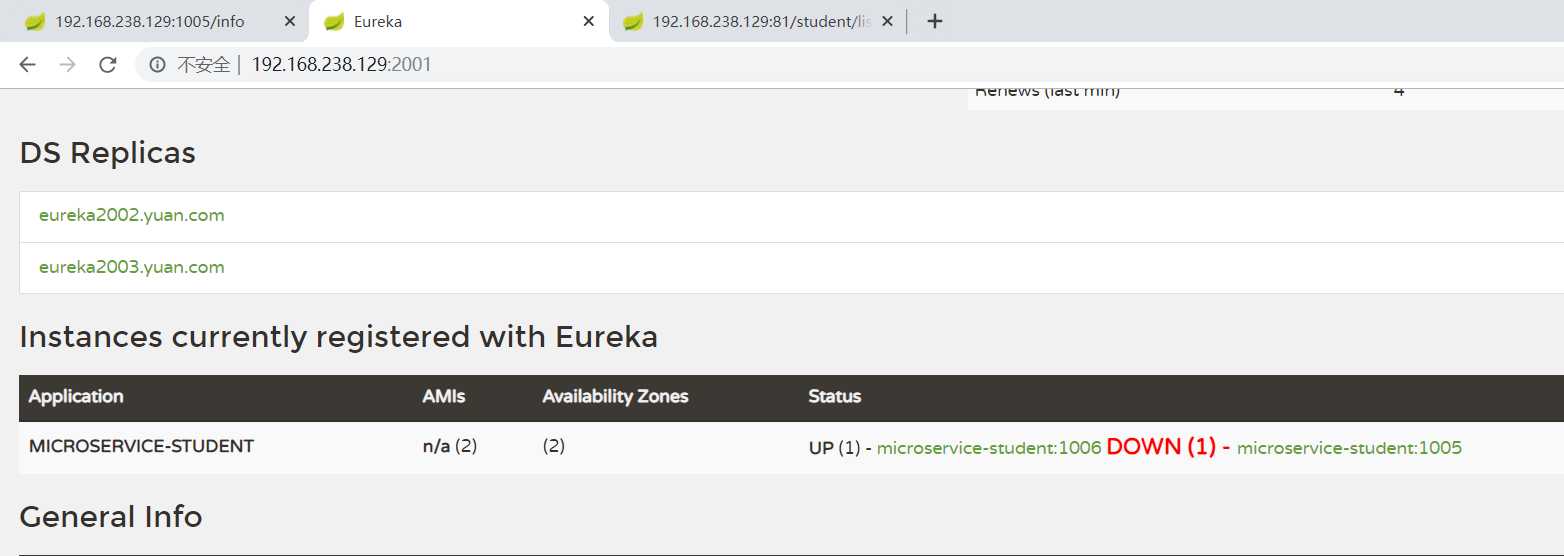Reload the page with the refresh icon

107,65
